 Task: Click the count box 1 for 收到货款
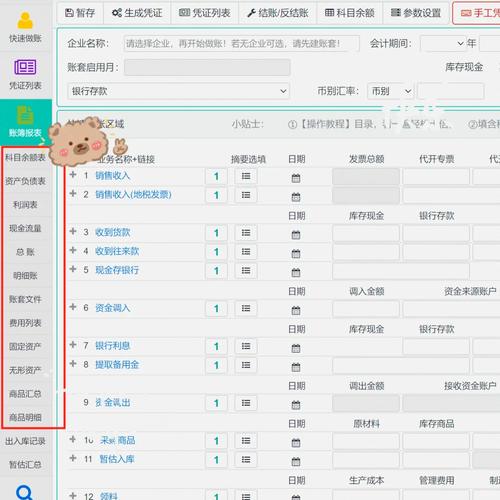[216, 233]
